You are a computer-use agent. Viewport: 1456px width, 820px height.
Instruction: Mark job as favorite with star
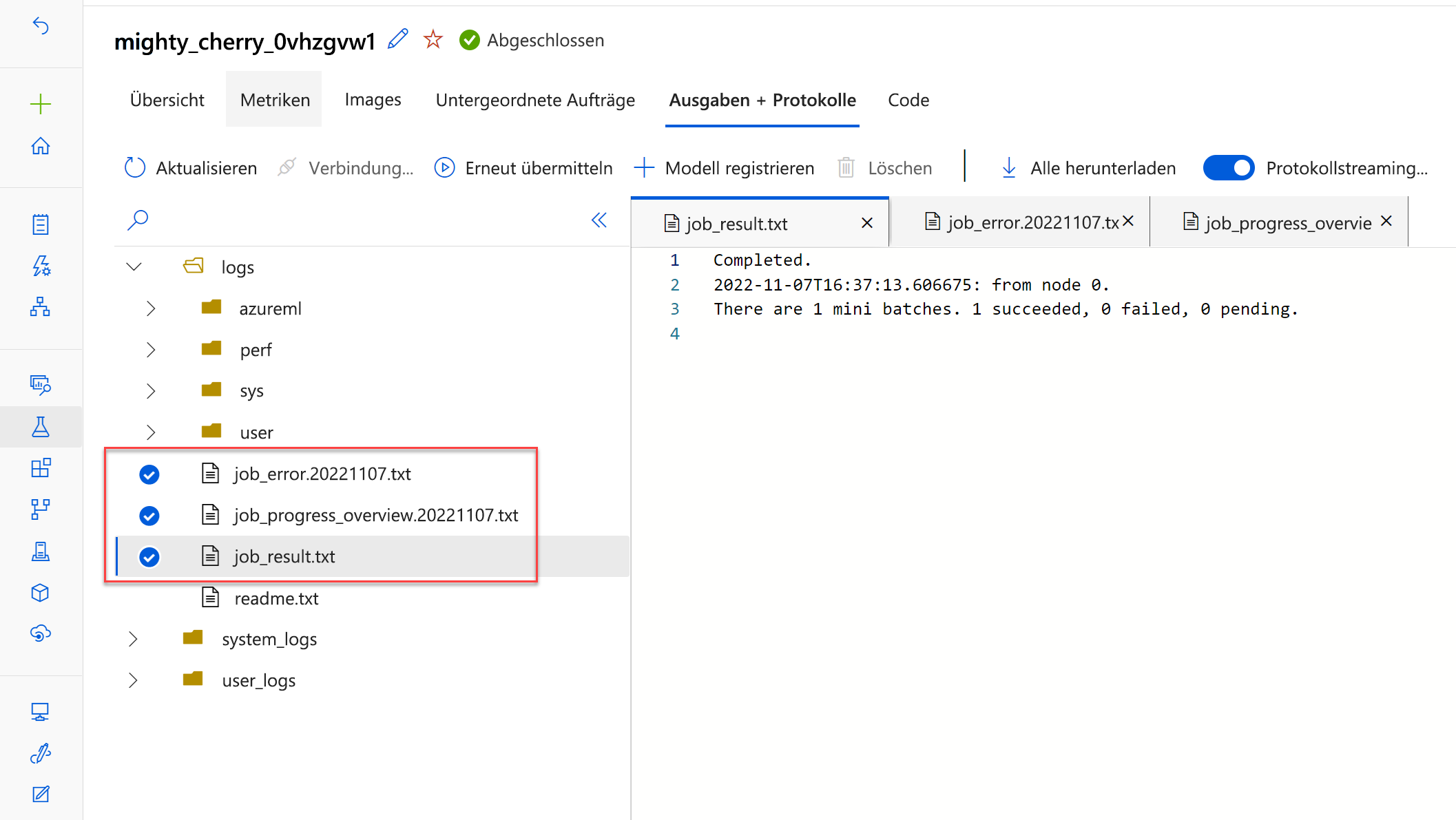tap(433, 39)
